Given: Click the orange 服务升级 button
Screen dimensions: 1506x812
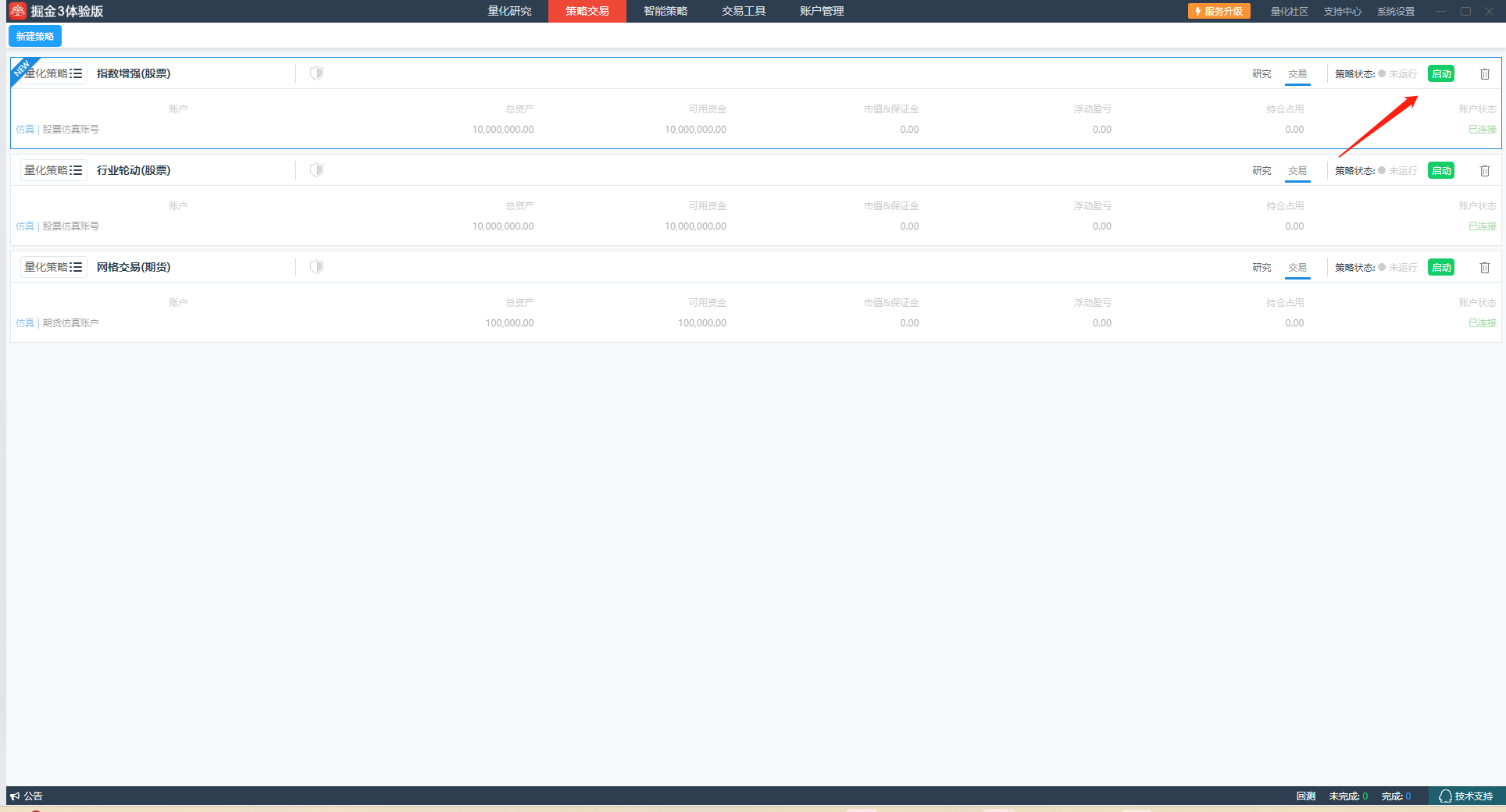Looking at the screenshot, I should [x=1219, y=11].
